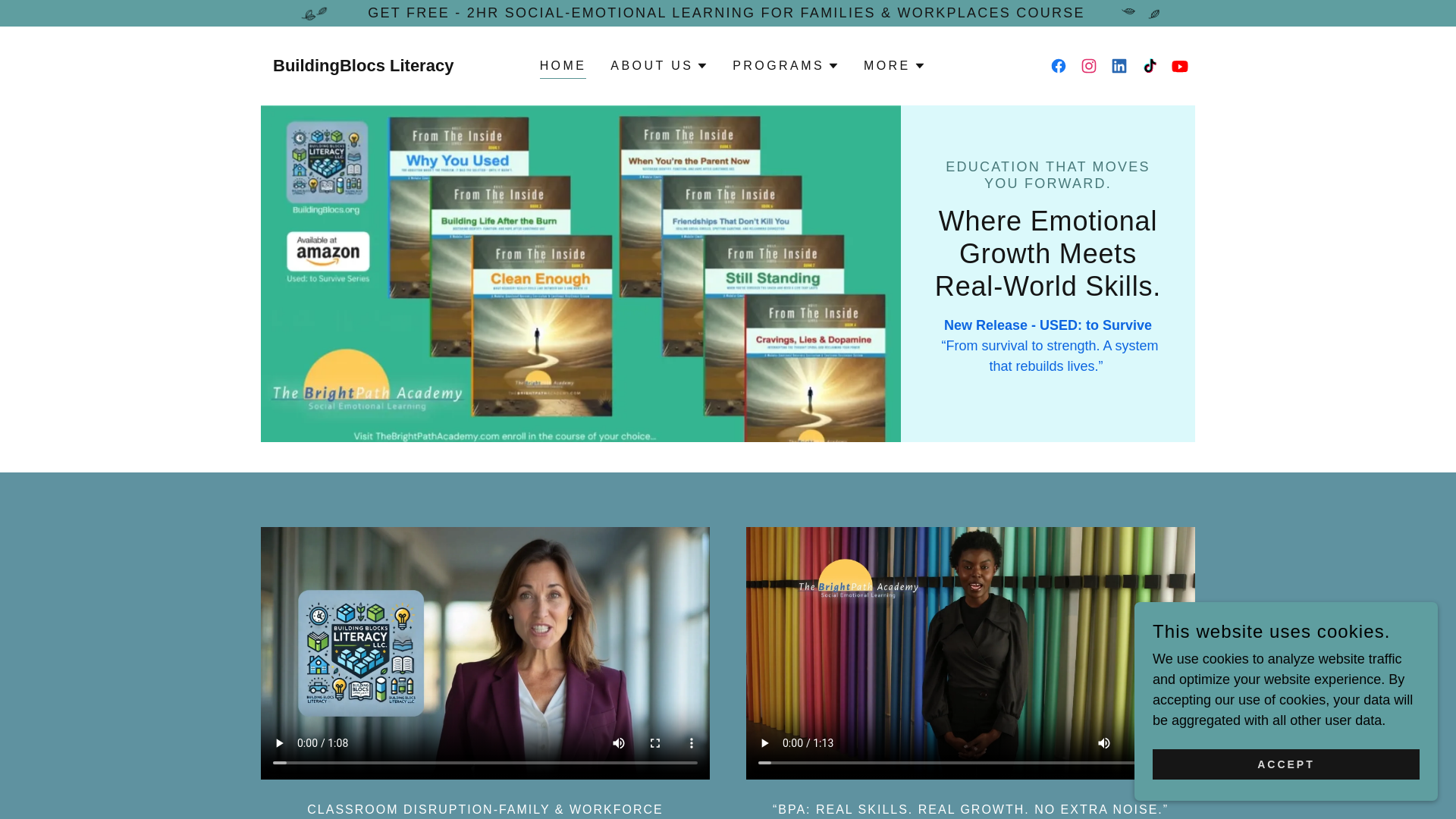Go to the Home tab
This screenshot has width=1456, height=819.
(x=563, y=66)
